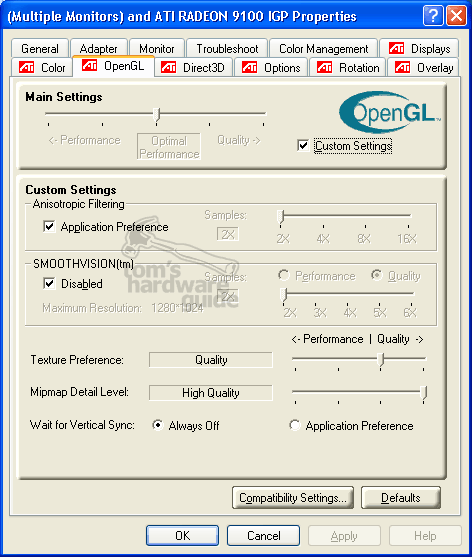This screenshot has height=557, width=472.
Task: Open the Color Management tab
Action: click(324, 48)
